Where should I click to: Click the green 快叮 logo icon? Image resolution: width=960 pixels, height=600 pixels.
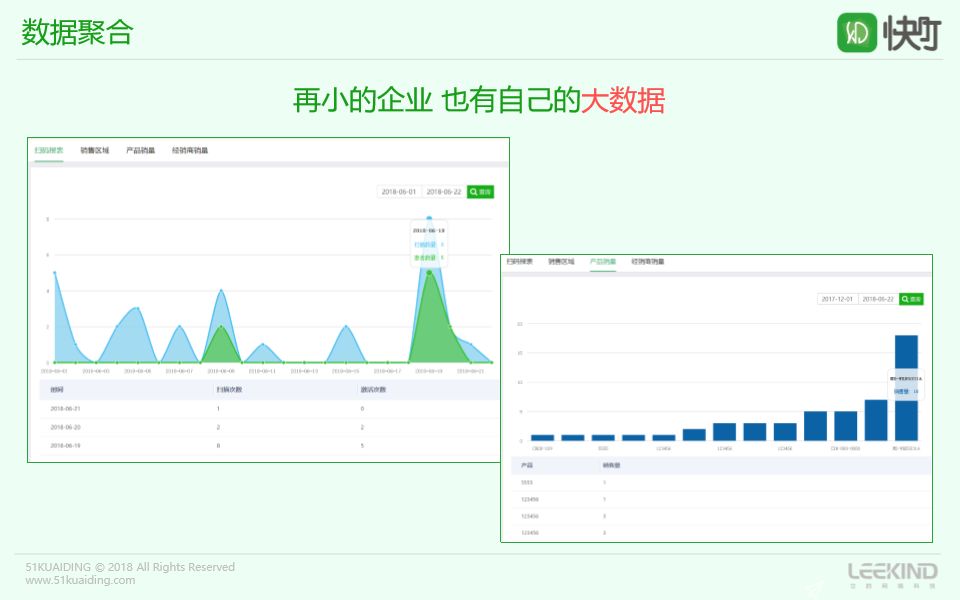(856, 32)
